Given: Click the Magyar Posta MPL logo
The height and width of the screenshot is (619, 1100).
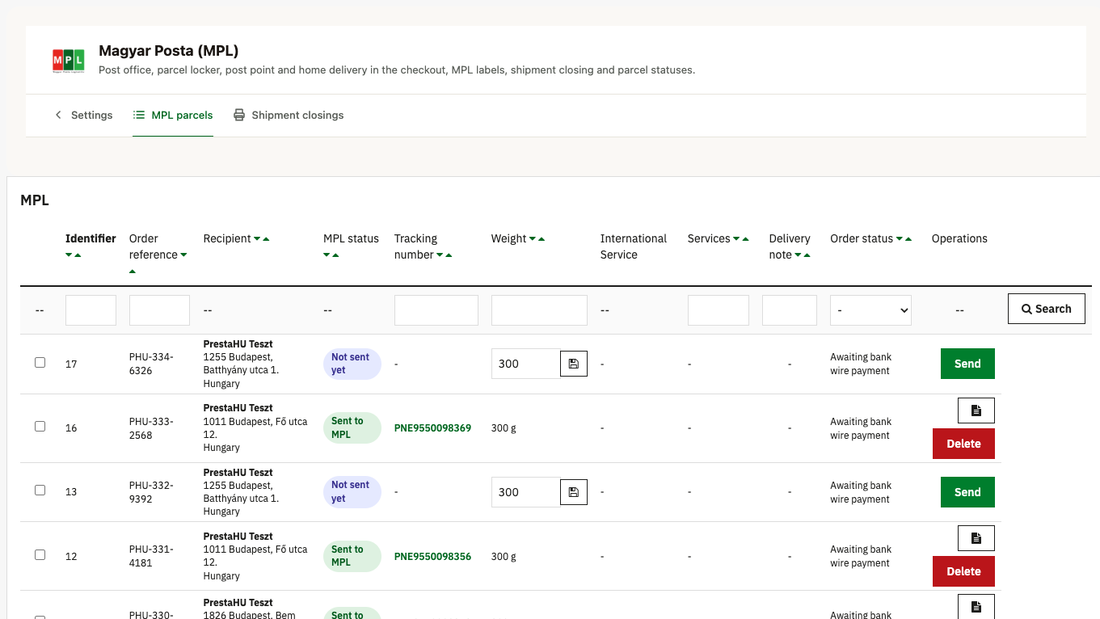Looking at the screenshot, I should click(68, 60).
